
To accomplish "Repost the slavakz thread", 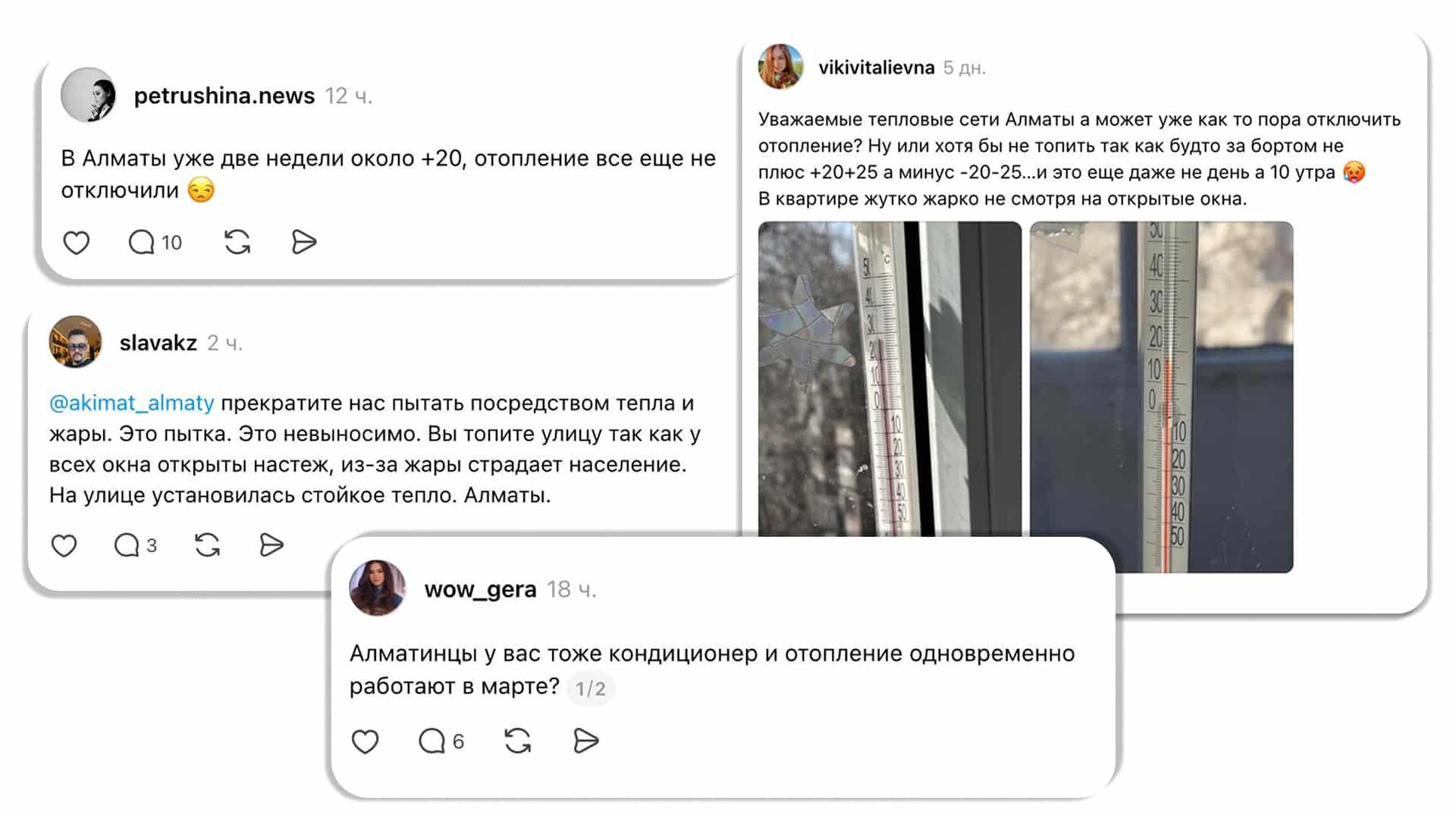I will (x=207, y=545).
